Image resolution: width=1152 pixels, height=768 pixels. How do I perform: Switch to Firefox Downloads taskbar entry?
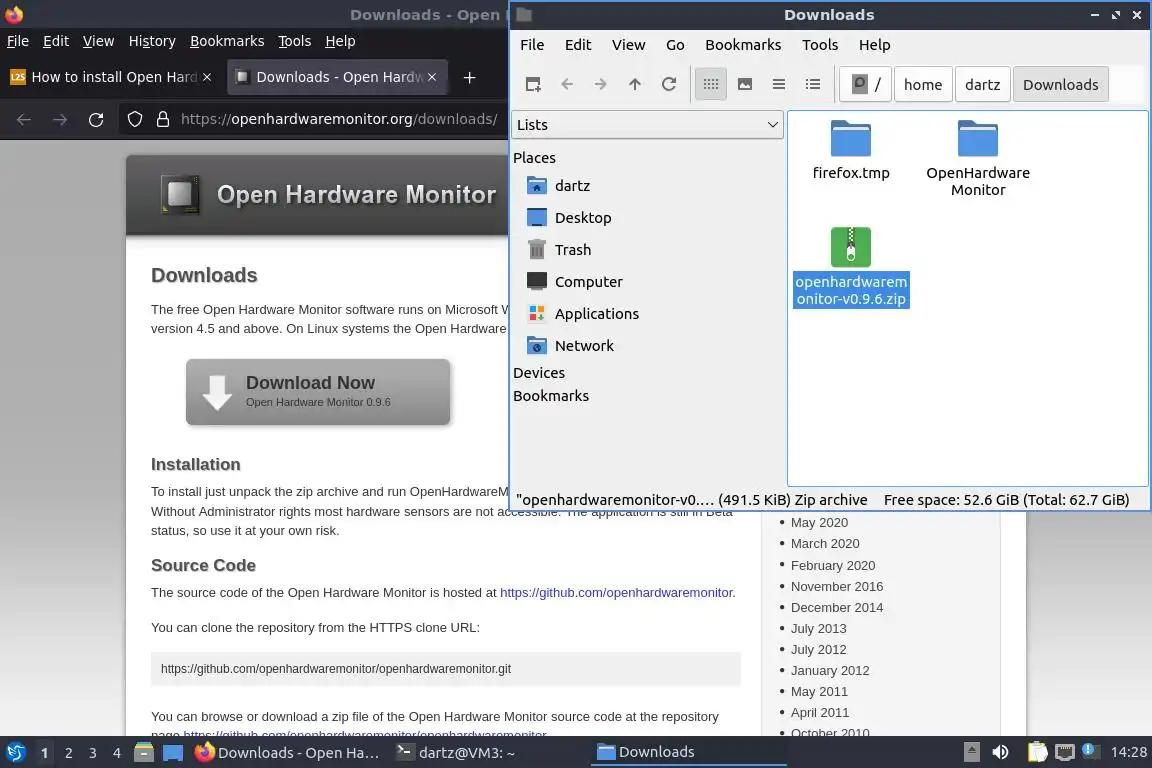point(289,753)
